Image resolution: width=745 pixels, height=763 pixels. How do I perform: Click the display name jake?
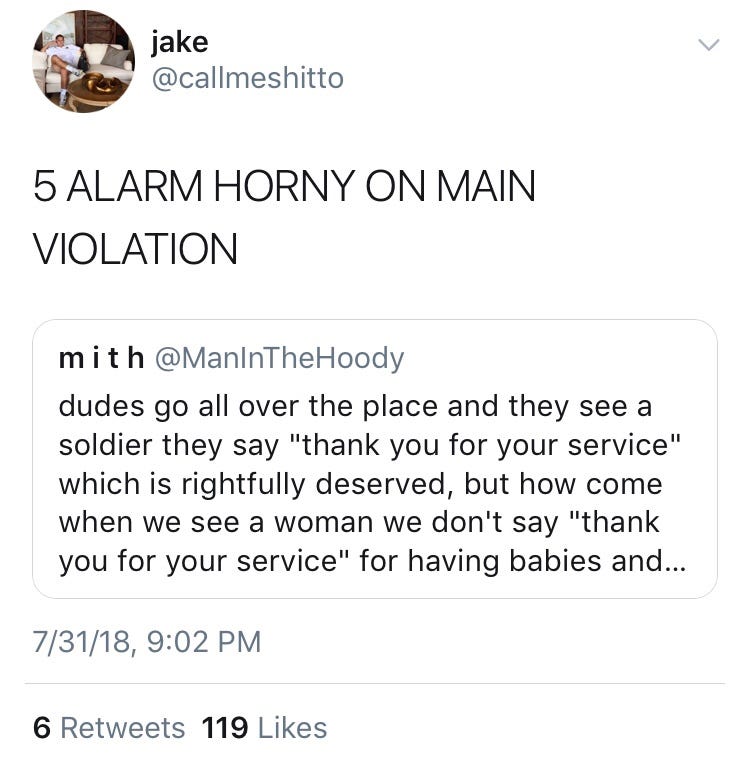pos(180,42)
